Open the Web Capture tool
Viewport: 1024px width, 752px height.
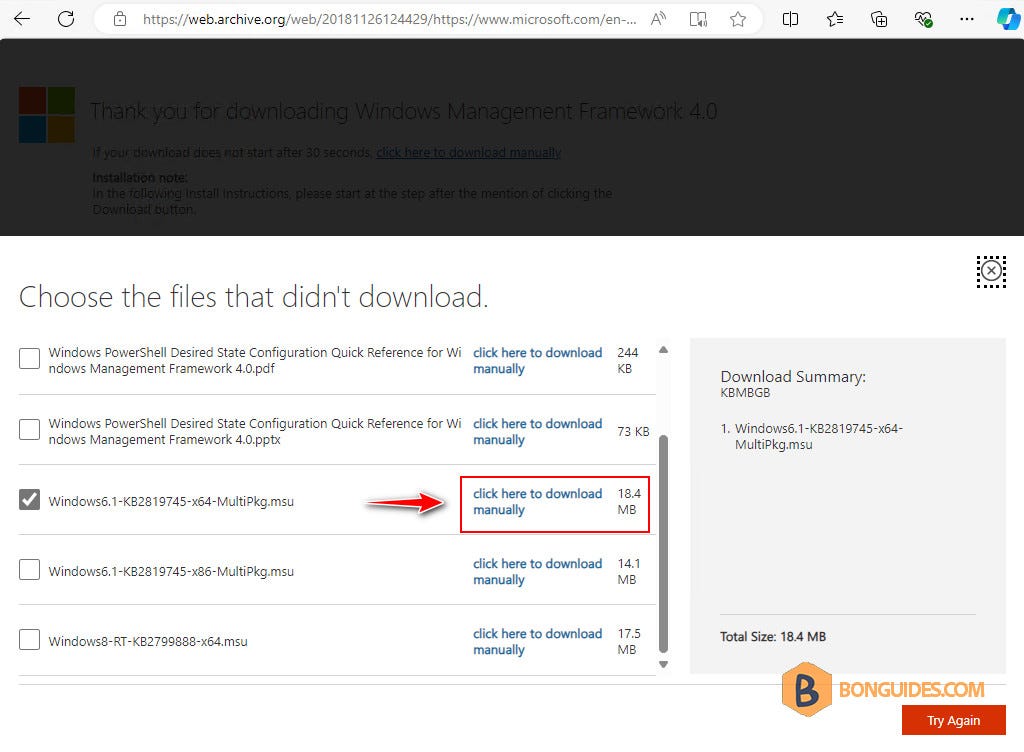click(x=698, y=18)
